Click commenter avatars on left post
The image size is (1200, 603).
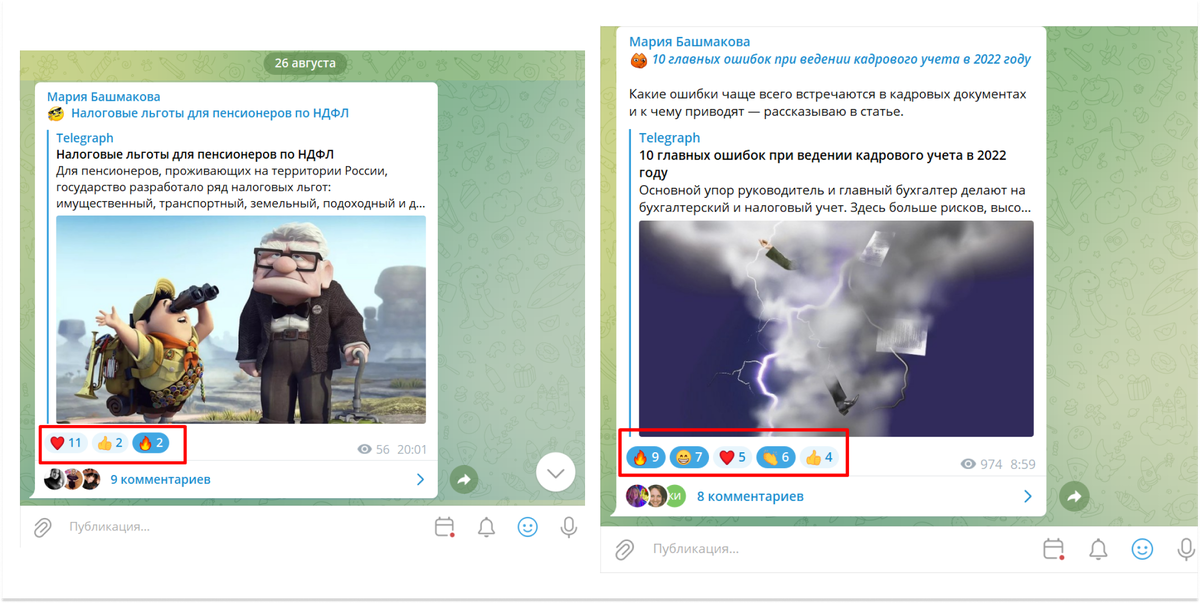(x=72, y=480)
